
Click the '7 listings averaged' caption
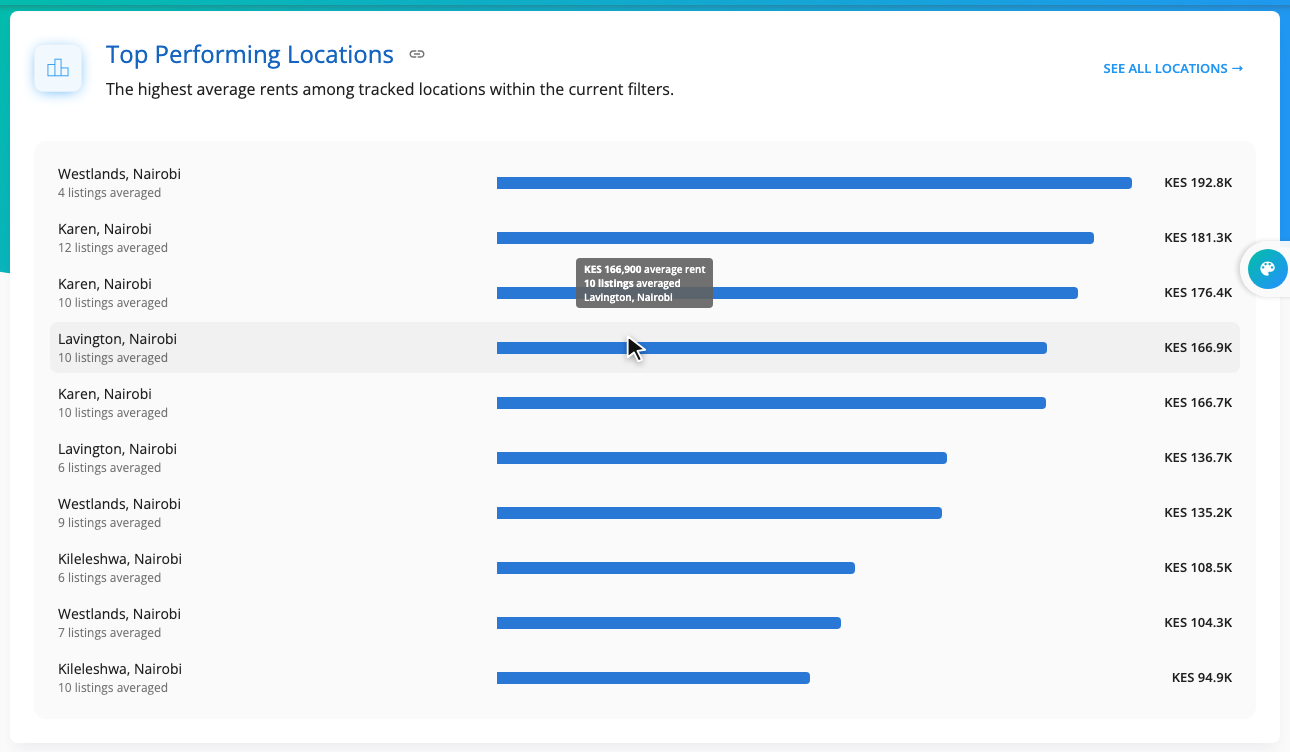[x=109, y=633]
